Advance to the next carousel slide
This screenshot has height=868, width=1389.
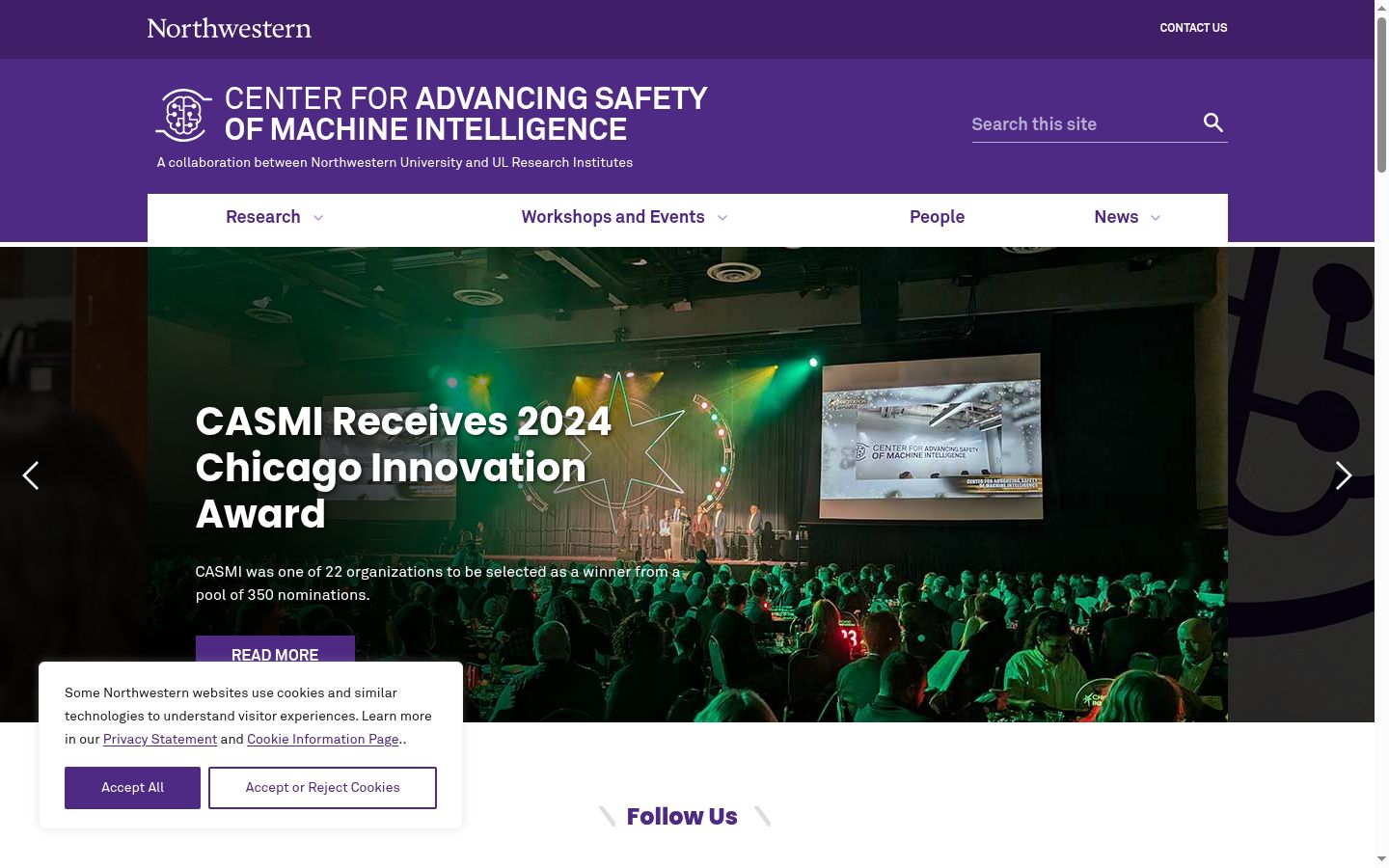coord(1344,475)
